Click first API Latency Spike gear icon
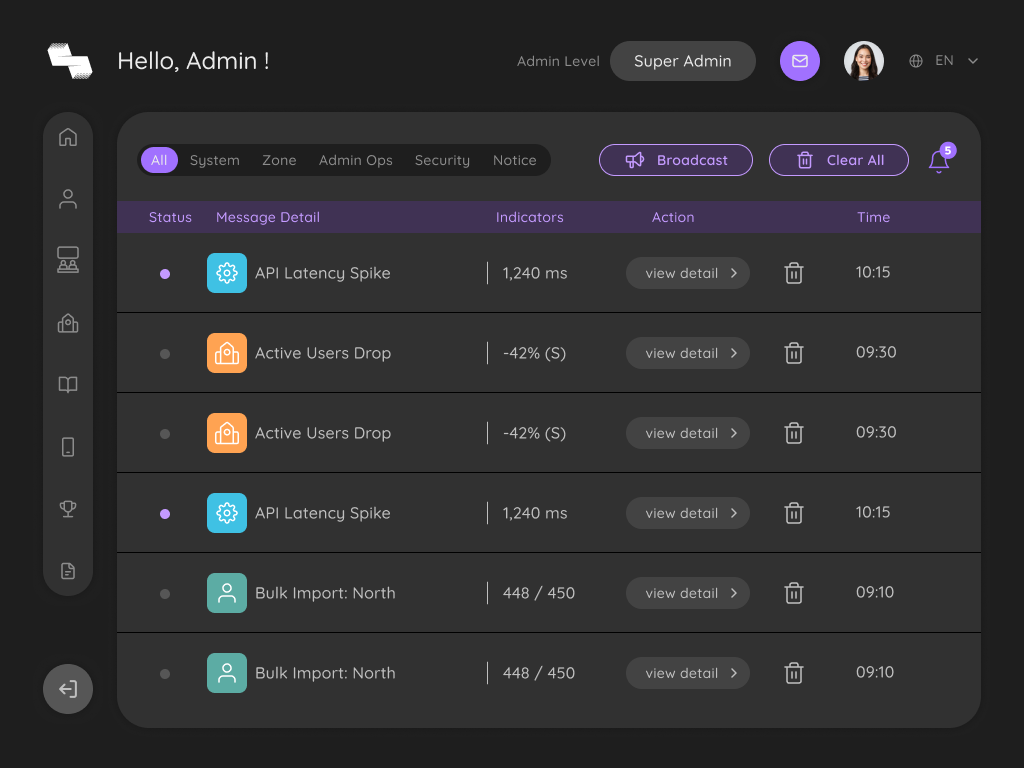 click(x=227, y=273)
